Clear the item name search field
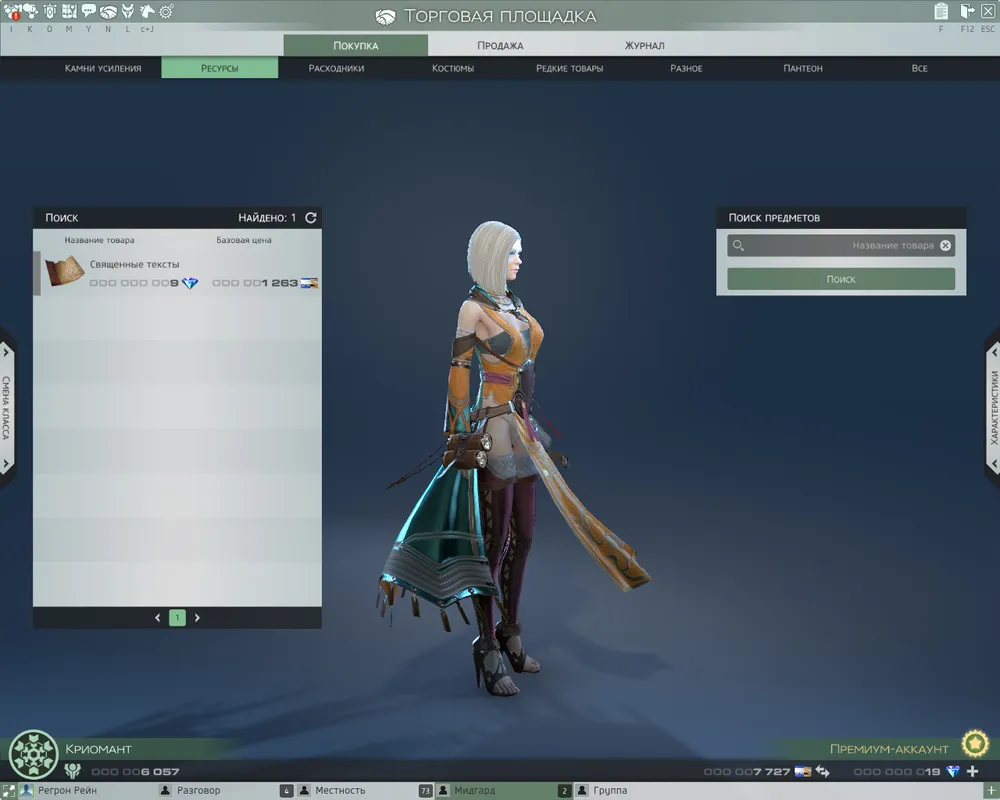1000x800 pixels. click(946, 245)
